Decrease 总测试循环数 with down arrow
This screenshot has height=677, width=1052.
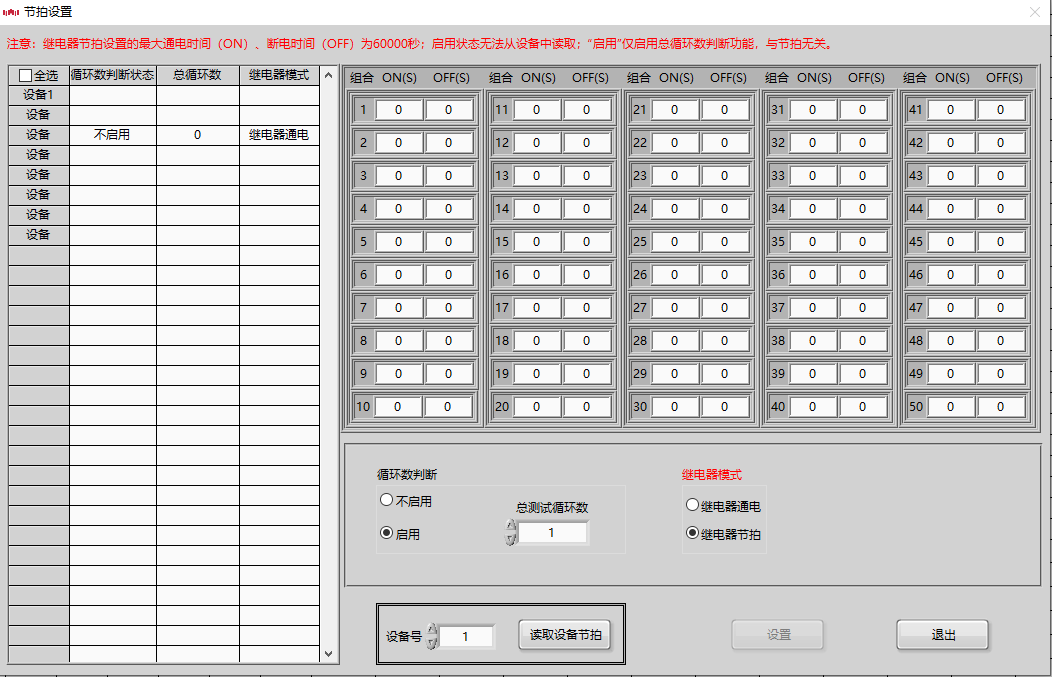tap(511, 539)
